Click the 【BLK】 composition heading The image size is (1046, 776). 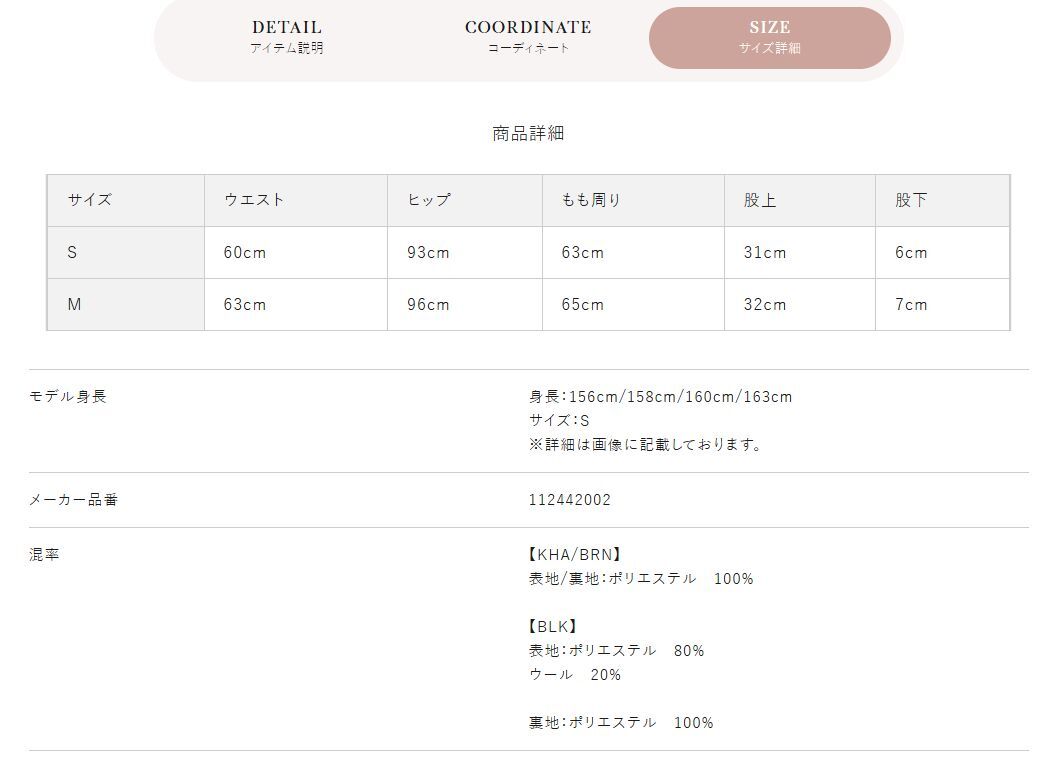click(x=553, y=627)
